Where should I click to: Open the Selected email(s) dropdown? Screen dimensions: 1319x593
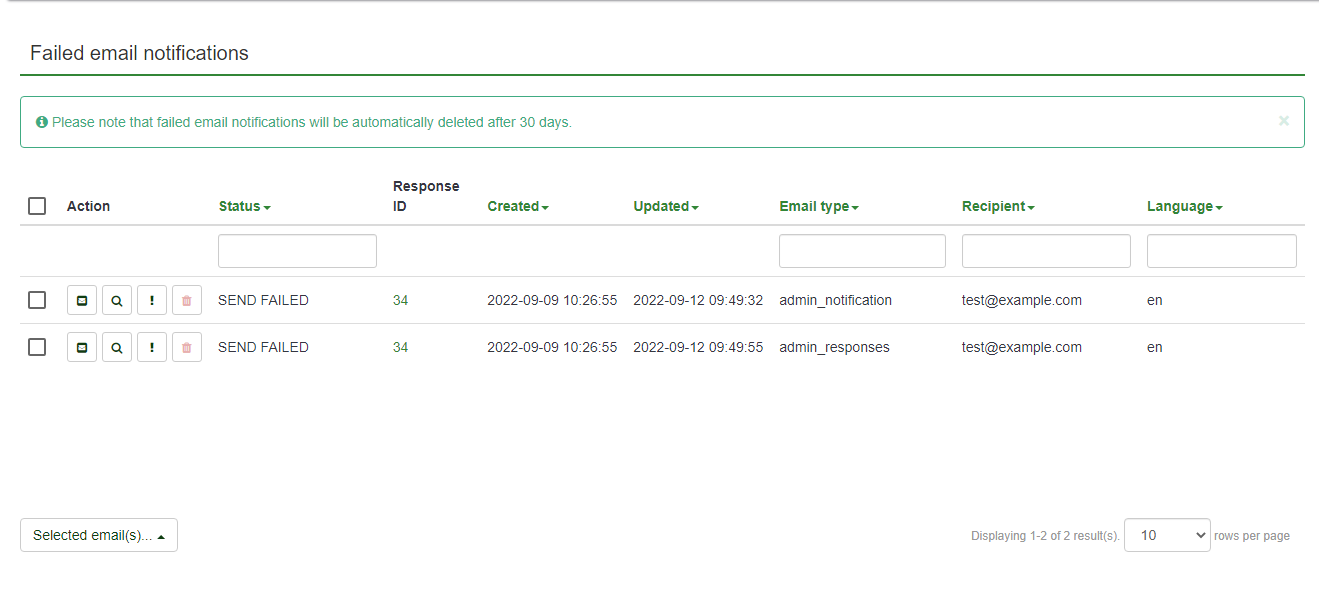coord(99,535)
